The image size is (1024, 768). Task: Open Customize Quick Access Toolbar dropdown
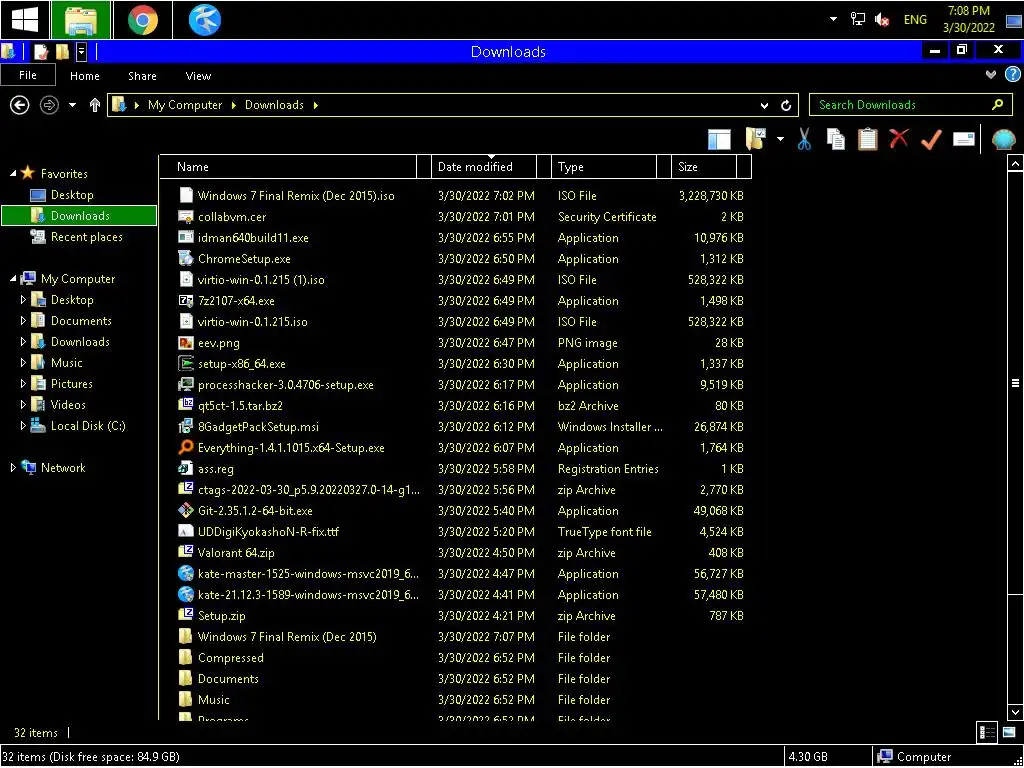82,52
